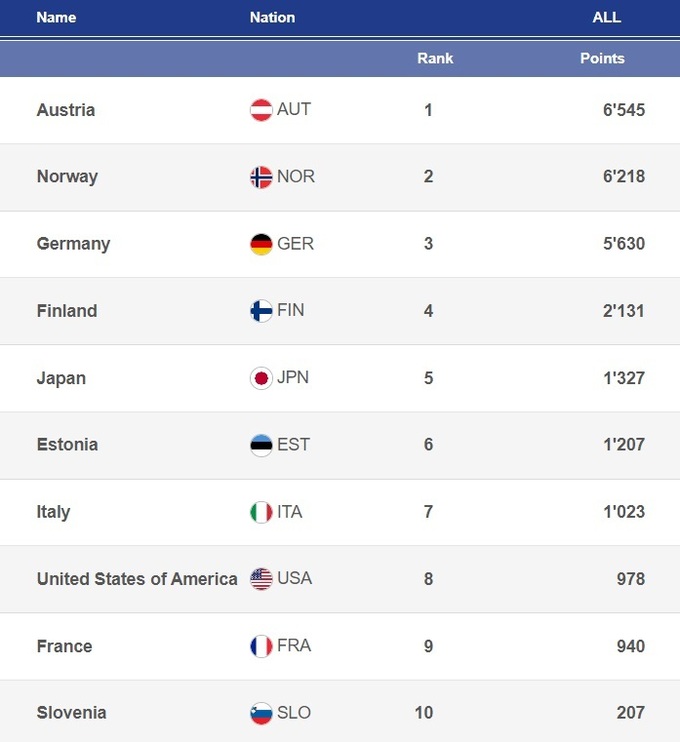Click the Finland flag icon
The width and height of the screenshot is (680, 742).
tap(261, 311)
